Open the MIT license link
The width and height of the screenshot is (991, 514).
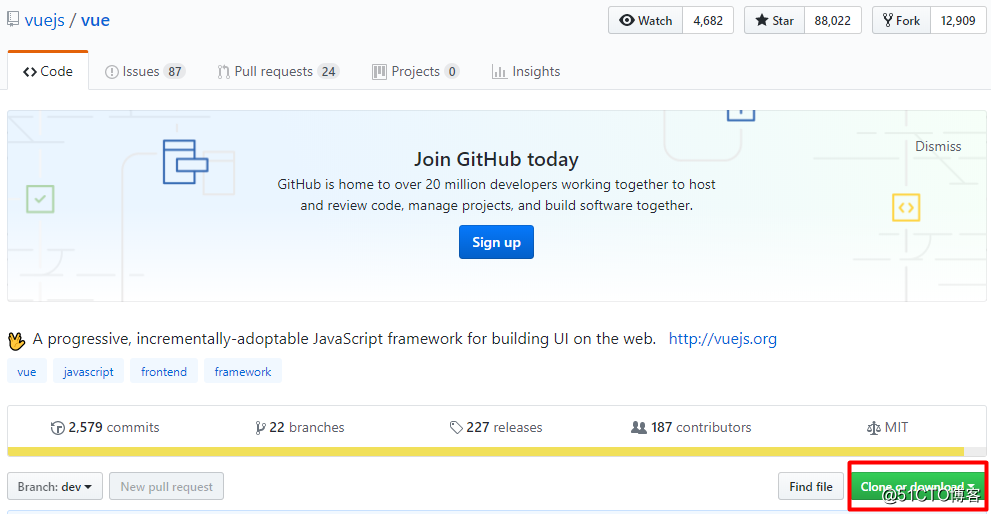coord(887,427)
